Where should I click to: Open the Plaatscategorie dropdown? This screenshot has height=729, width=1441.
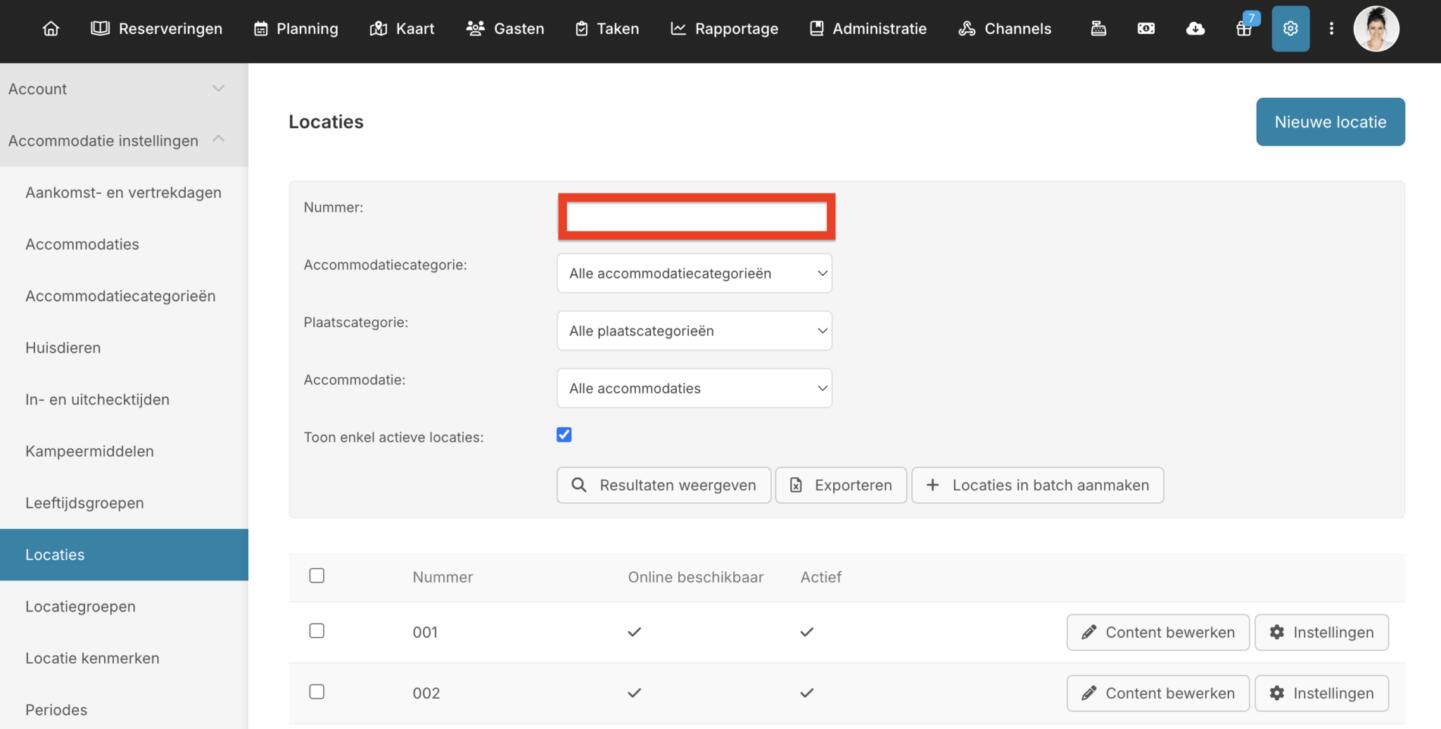click(694, 331)
